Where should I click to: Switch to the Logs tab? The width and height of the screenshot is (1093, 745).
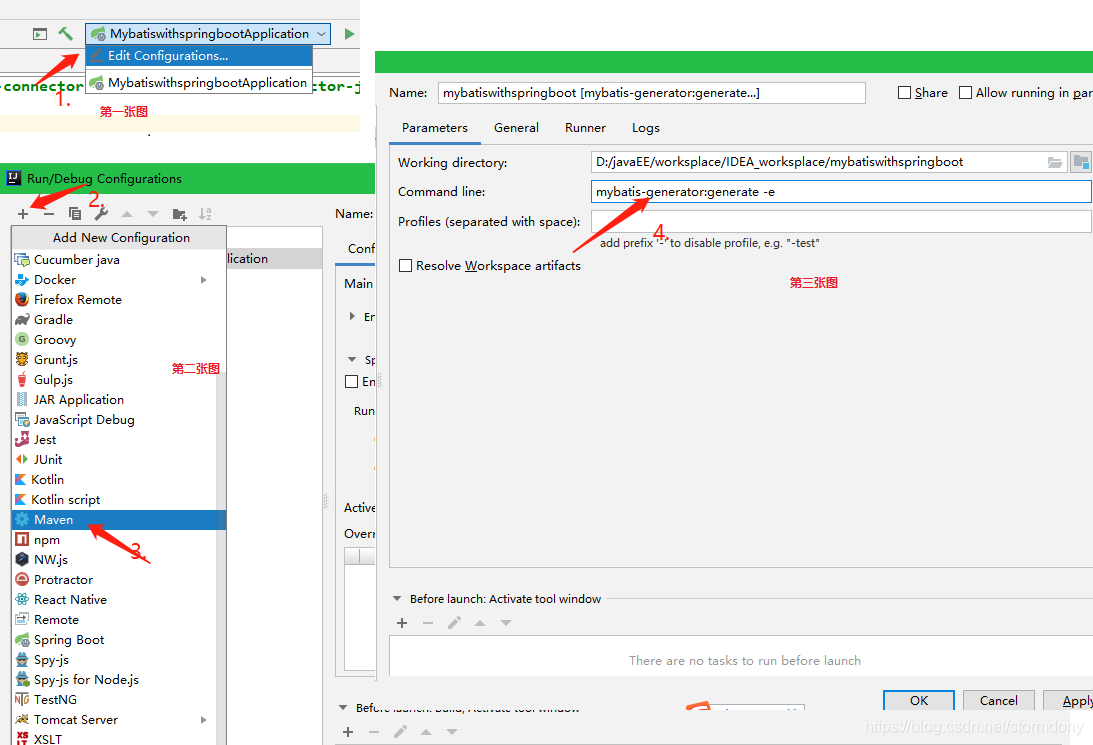(645, 128)
